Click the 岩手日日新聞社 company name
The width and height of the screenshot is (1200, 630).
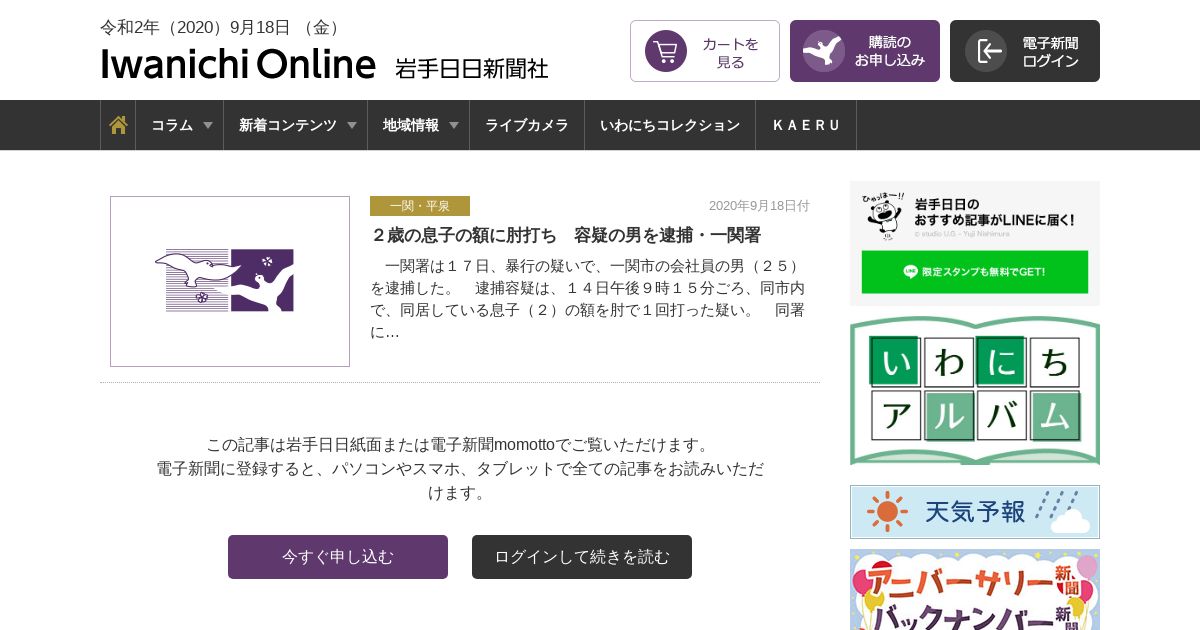coord(472,68)
